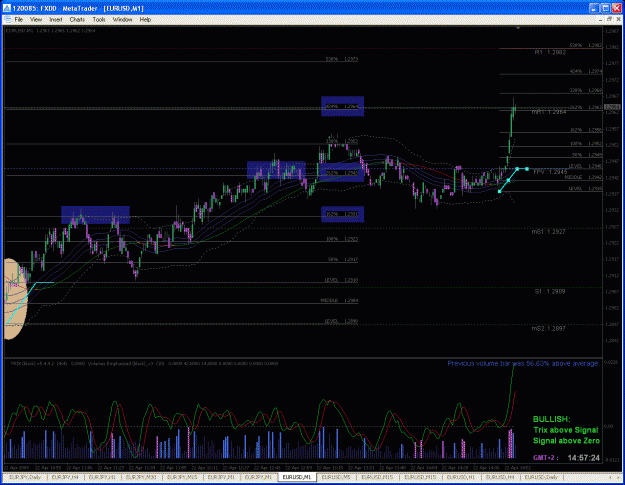Switch to the EURJPY,H4 chart tab
The image size is (625, 485).
66,477
